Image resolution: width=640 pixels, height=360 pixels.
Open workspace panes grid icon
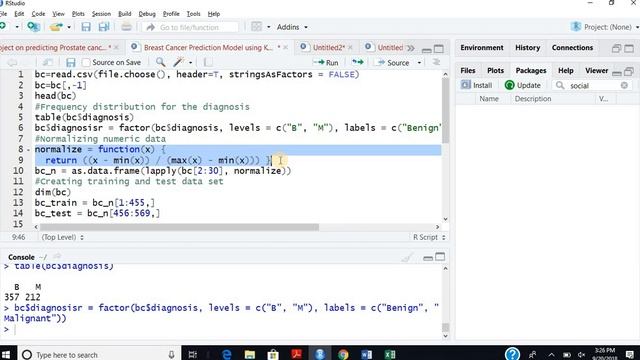coord(256,27)
